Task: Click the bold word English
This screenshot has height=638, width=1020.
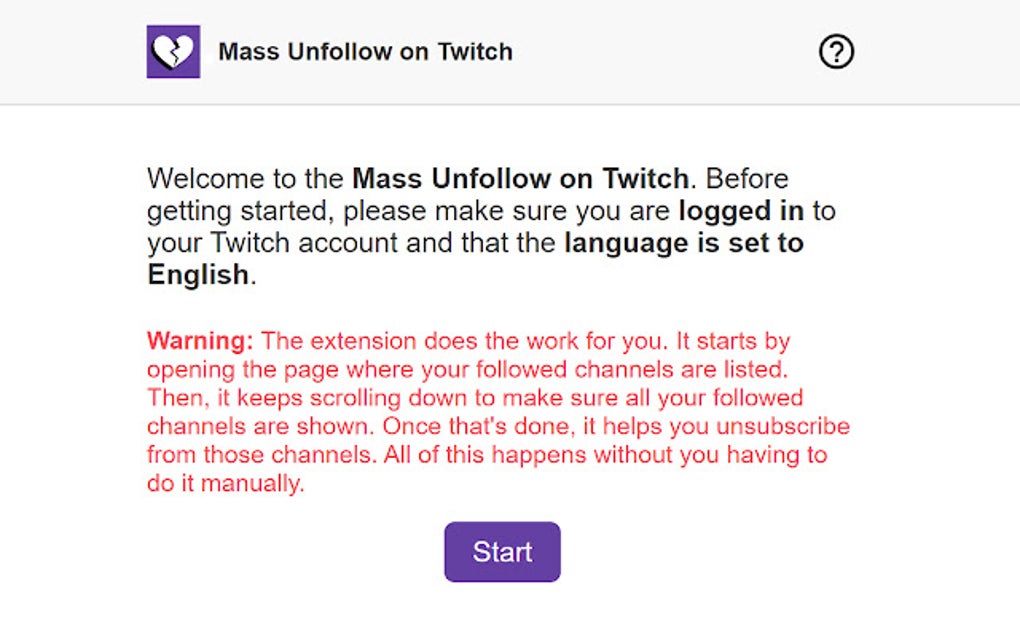Action: click(x=197, y=275)
